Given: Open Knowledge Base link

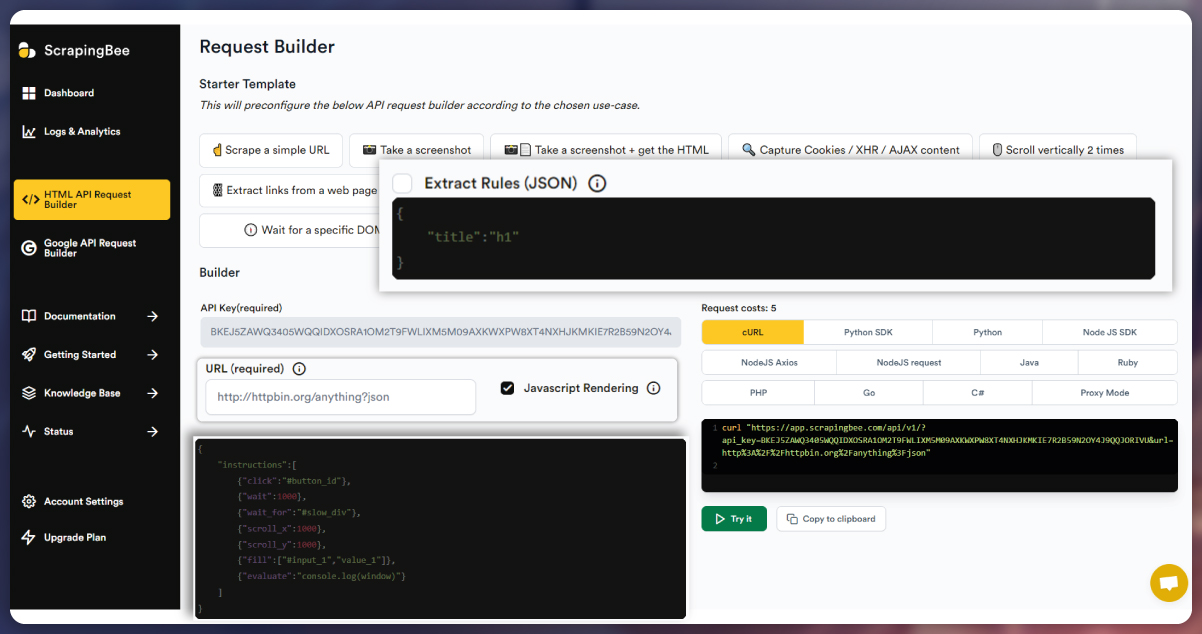Looking at the screenshot, I should coord(82,393).
